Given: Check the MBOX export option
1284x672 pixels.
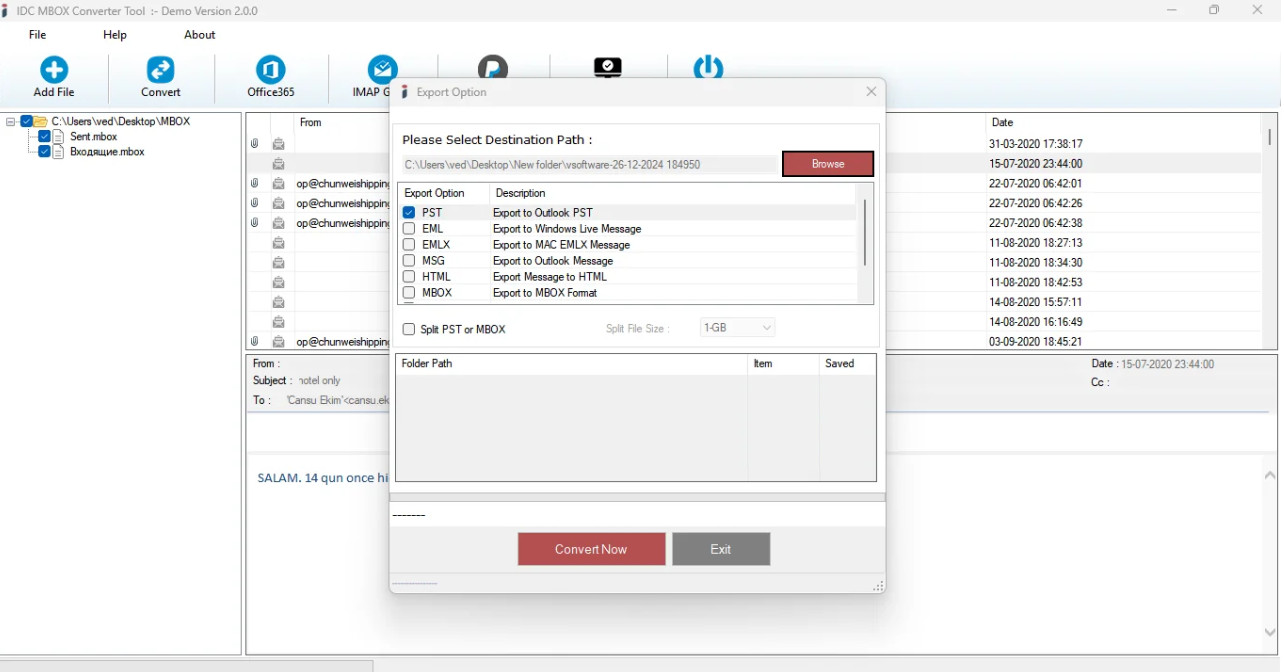Looking at the screenshot, I should [409, 293].
